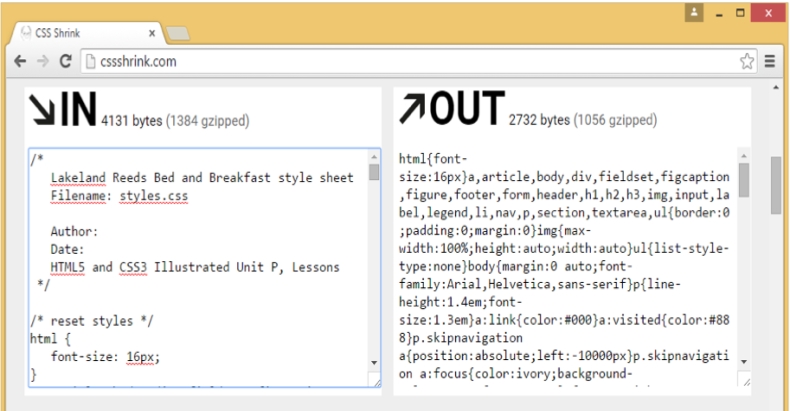Viewport: 790px width, 411px height.
Task: Click the IN textarea scroll down arrow
Action: (x=374, y=363)
